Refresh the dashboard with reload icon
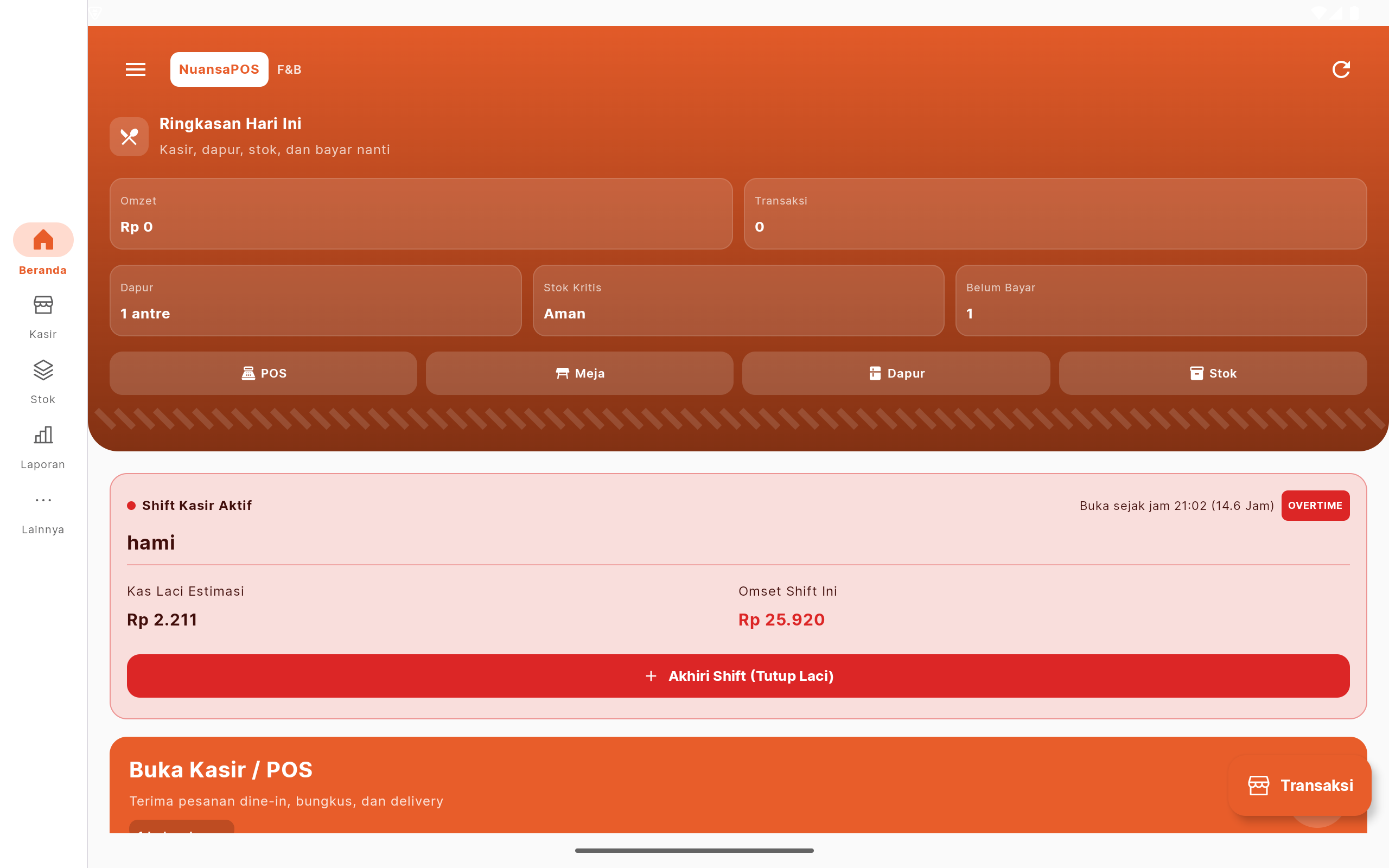The height and width of the screenshot is (868, 1389). (1341, 69)
